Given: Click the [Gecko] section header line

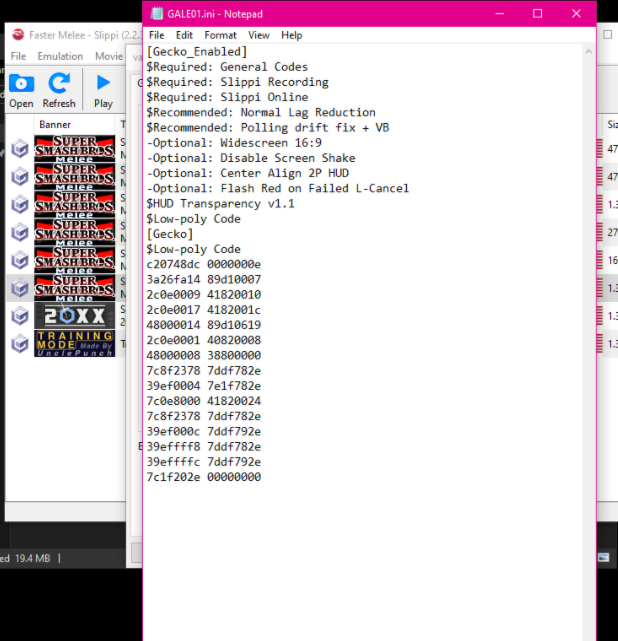Looking at the screenshot, I should click(x=170, y=234).
